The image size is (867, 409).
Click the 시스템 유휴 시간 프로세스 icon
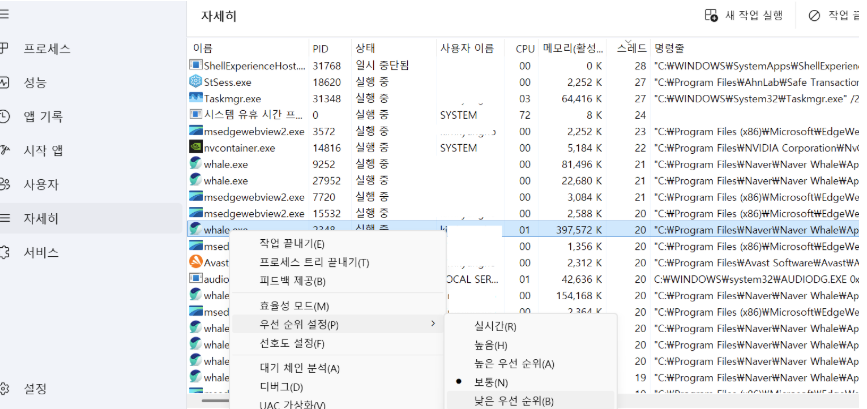tap(196, 114)
